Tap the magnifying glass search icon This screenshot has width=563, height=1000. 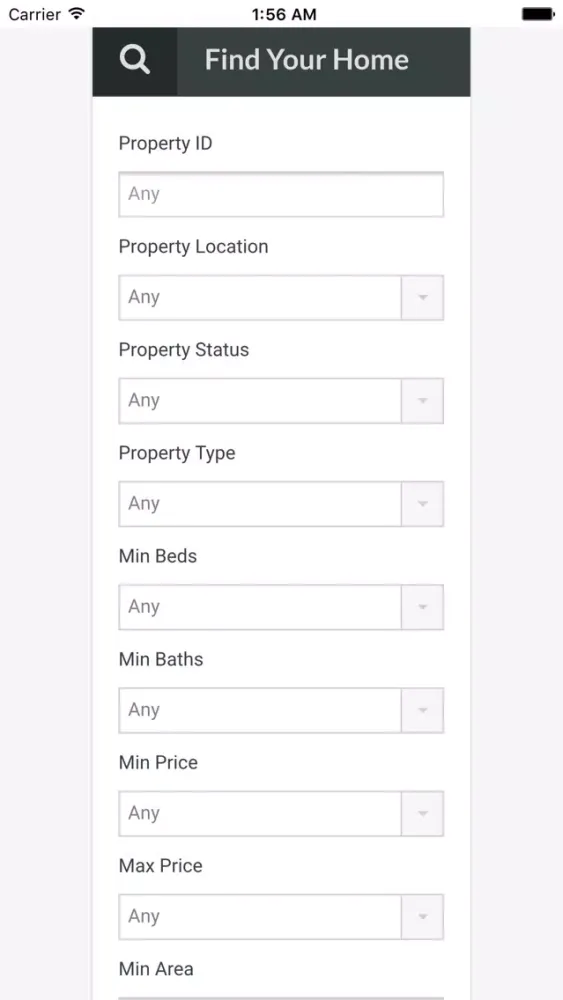[x=135, y=61]
